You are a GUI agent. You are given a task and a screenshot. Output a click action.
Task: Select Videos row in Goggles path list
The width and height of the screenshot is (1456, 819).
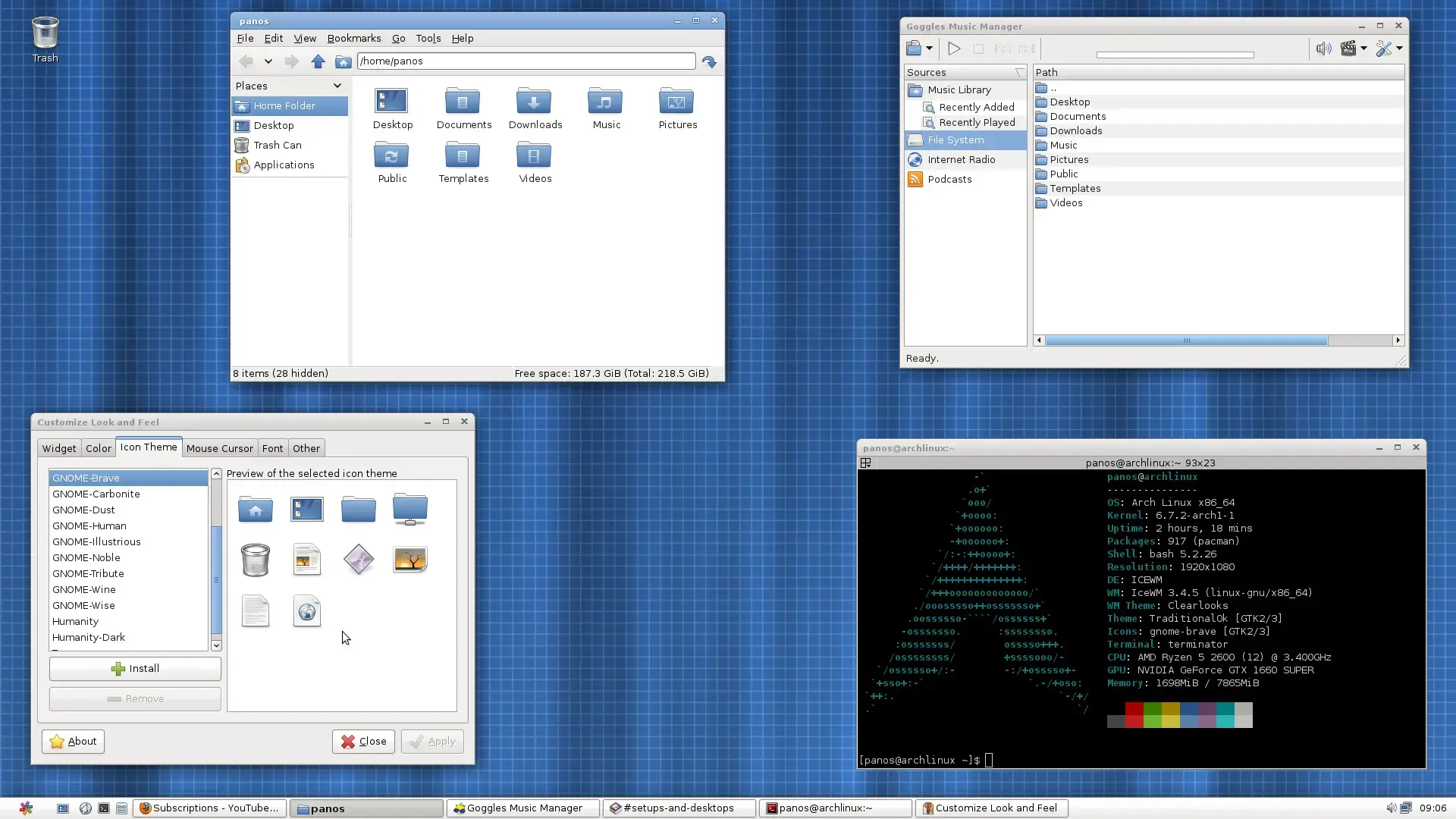[1218, 202]
